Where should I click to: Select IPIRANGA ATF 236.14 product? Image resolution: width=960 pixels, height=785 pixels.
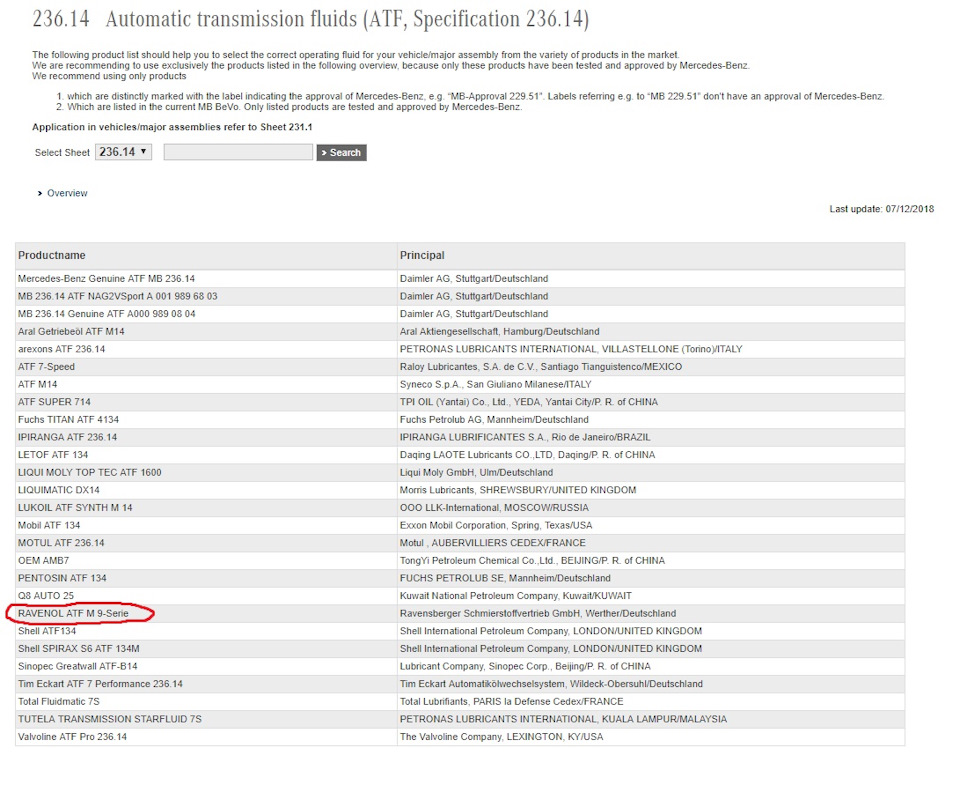click(x=67, y=437)
